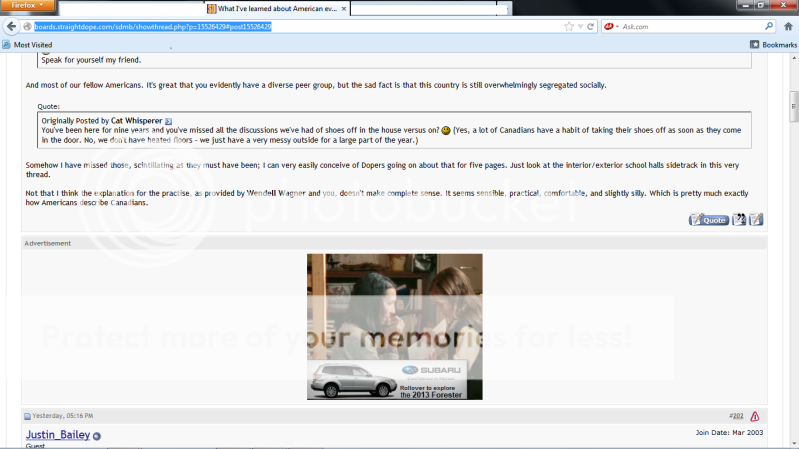Click the Ask.com search magnifier icon
Viewport: 799px width, 449px height.
coord(769,26)
